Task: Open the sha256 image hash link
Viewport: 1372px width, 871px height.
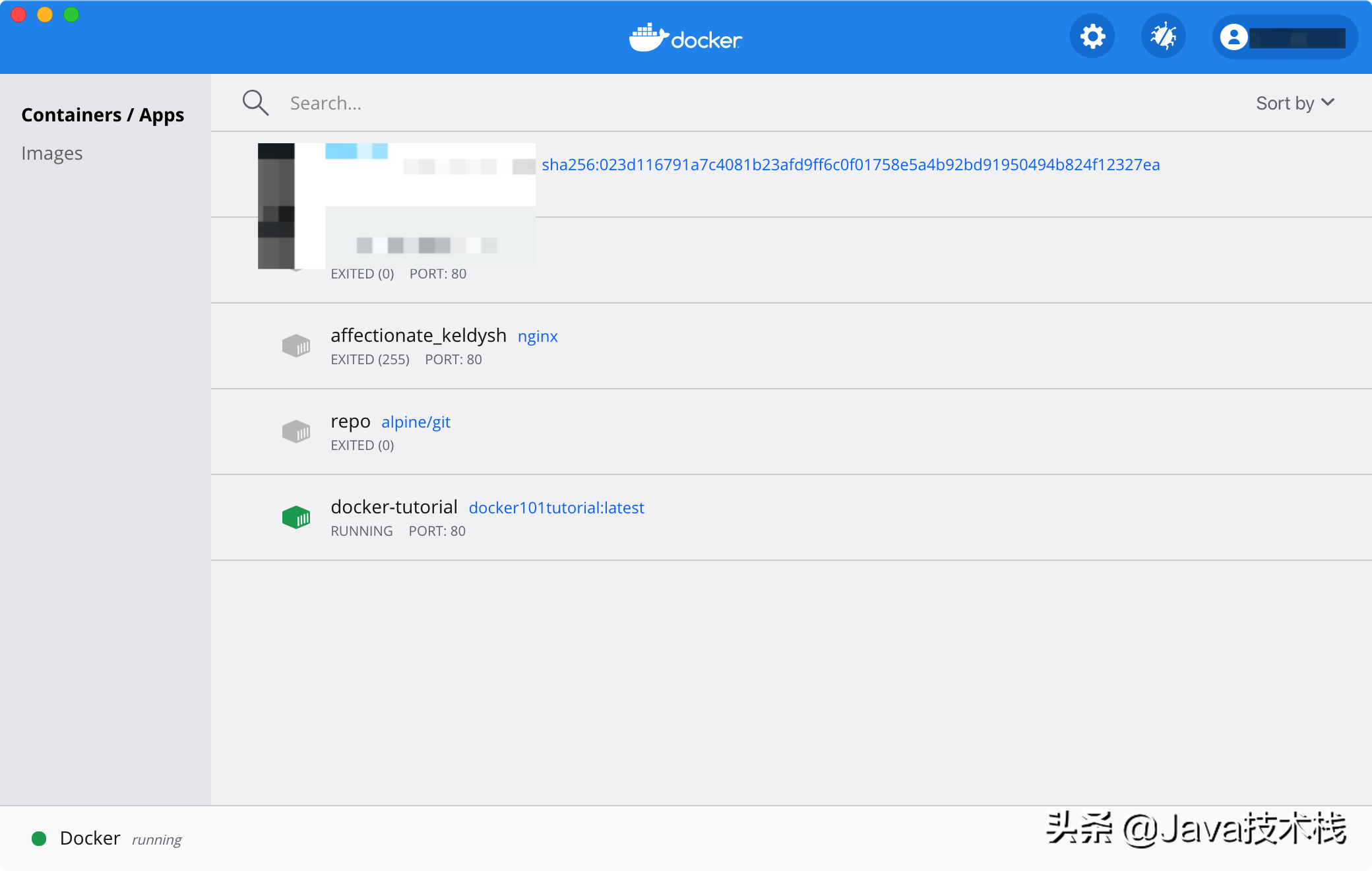Action: coord(851,164)
